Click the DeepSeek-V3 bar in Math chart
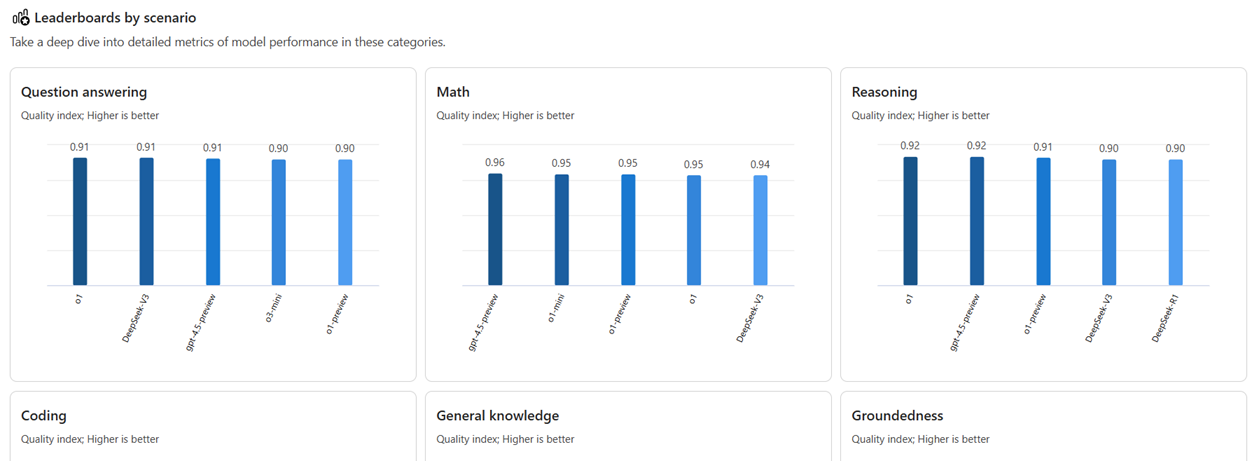Screen dimensions: 1252x461 click(760, 230)
